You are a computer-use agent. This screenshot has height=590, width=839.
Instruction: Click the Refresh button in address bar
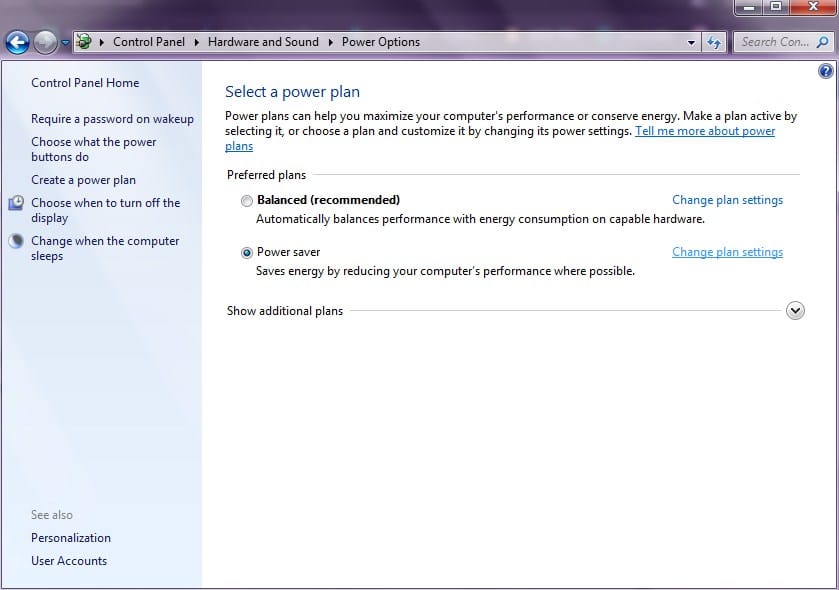coord(714,42)
